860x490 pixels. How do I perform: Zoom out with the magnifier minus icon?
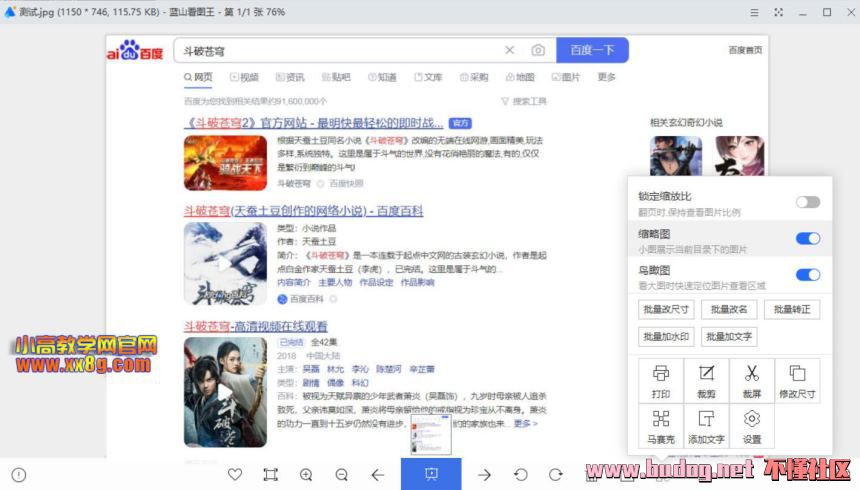coord(341,474)
